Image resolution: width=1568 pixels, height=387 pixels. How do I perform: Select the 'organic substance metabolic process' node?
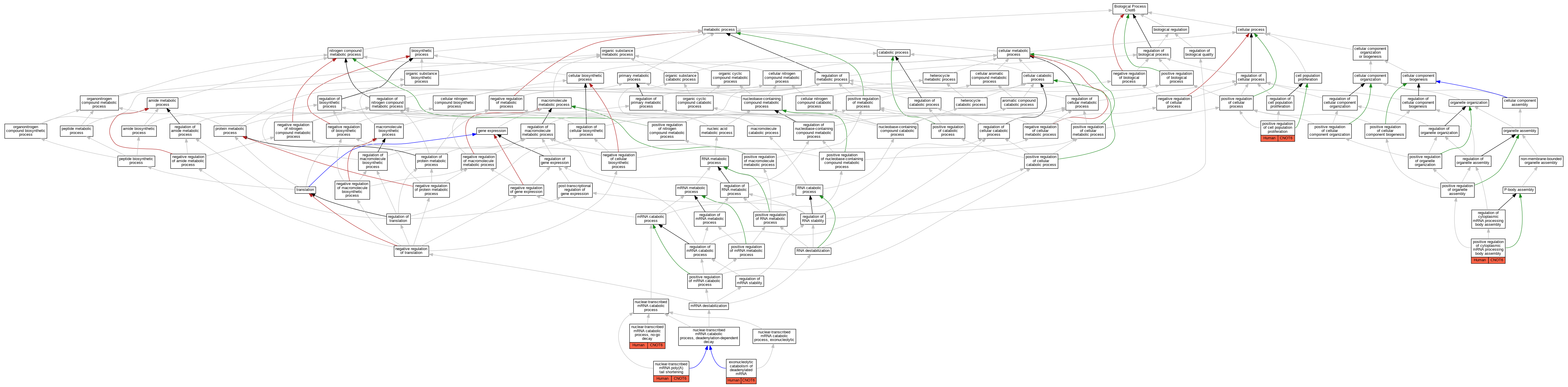click(x=617, y=53)
